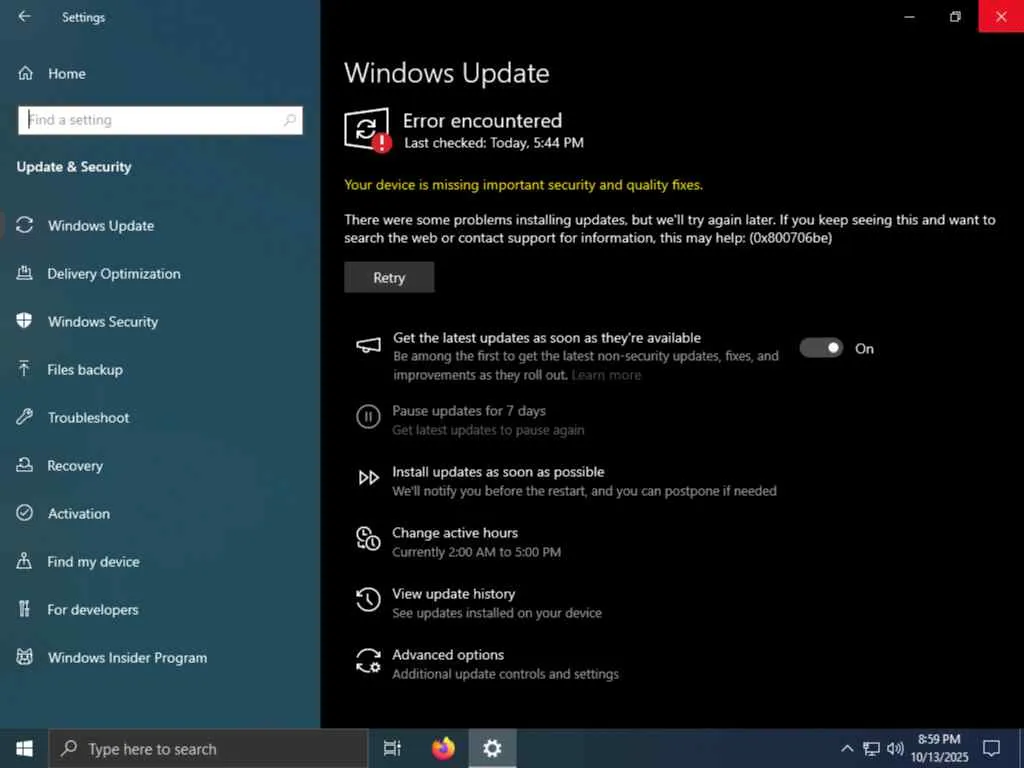Viewport: 1024px width, 768px height.
Task: Open the volume speaker control
Action: [x=895, y=748]
